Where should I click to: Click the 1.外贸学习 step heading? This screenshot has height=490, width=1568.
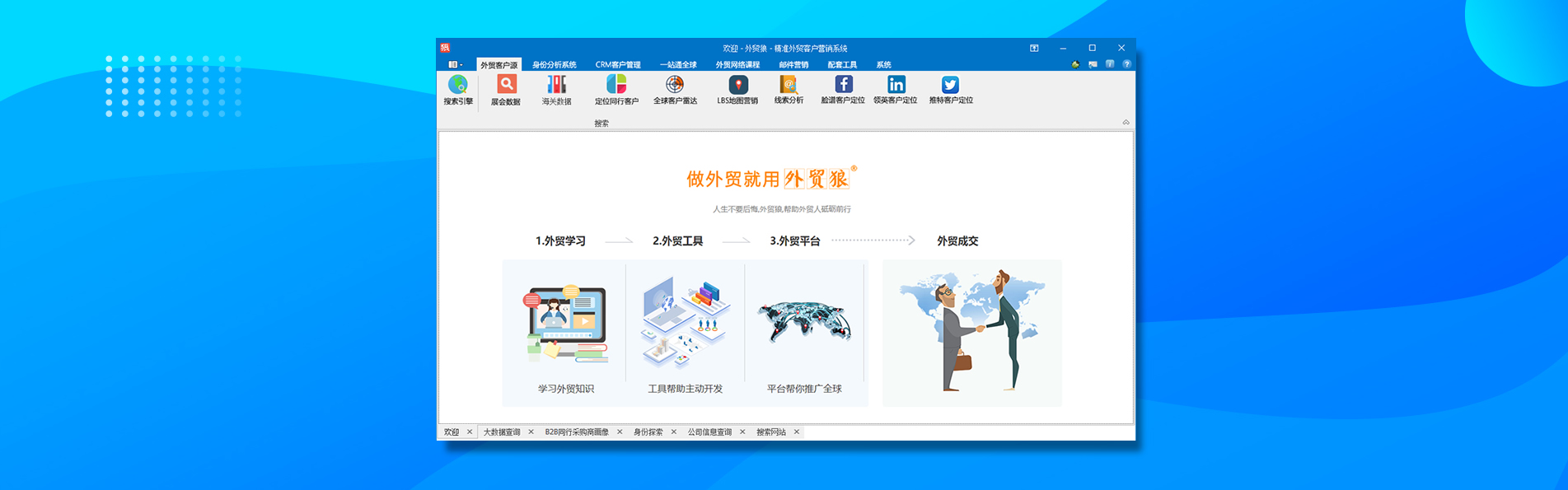[x=560, y=241]
